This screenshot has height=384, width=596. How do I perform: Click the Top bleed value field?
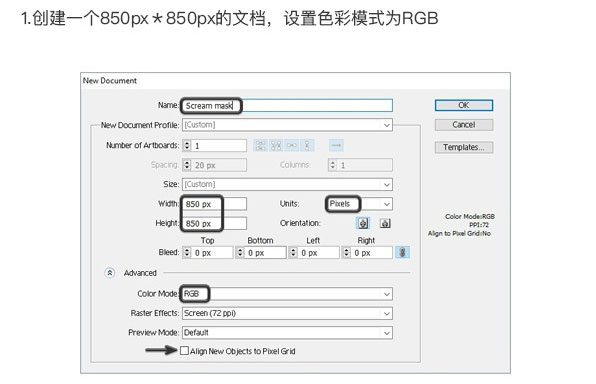tap(212, 252)
